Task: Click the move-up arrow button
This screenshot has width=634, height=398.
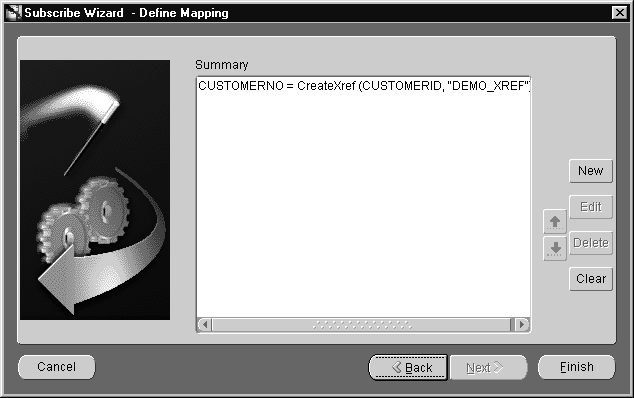Action: coord(555,221)
